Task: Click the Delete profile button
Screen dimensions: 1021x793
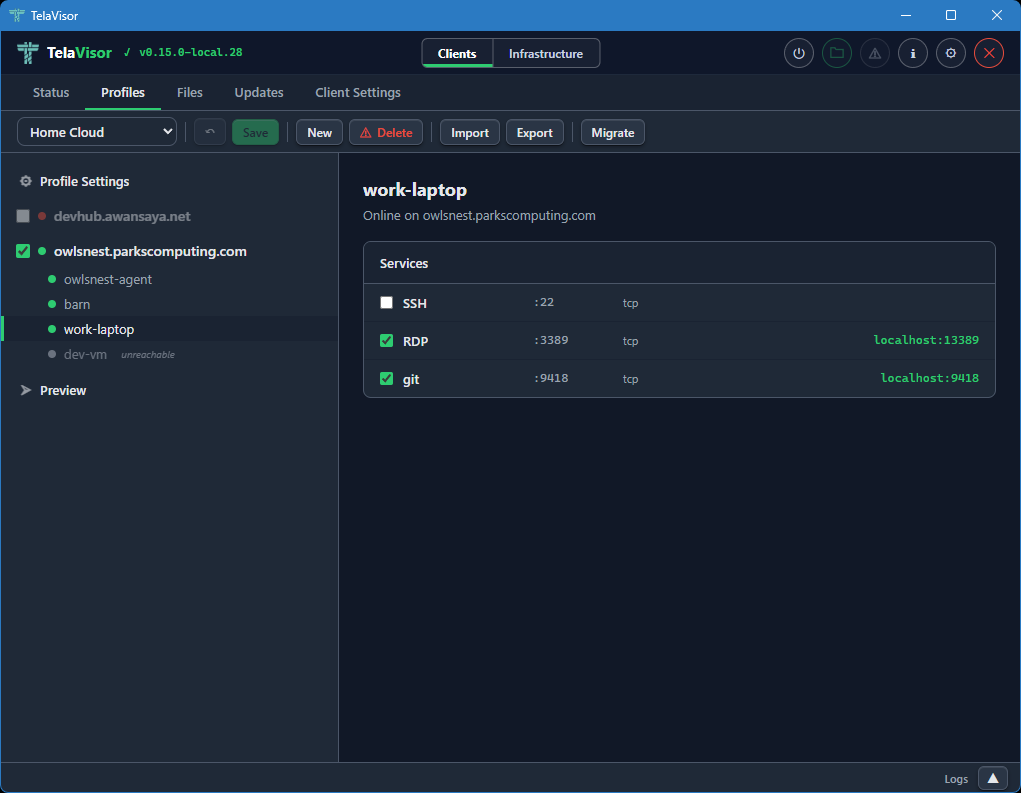Action: [386, 132]
